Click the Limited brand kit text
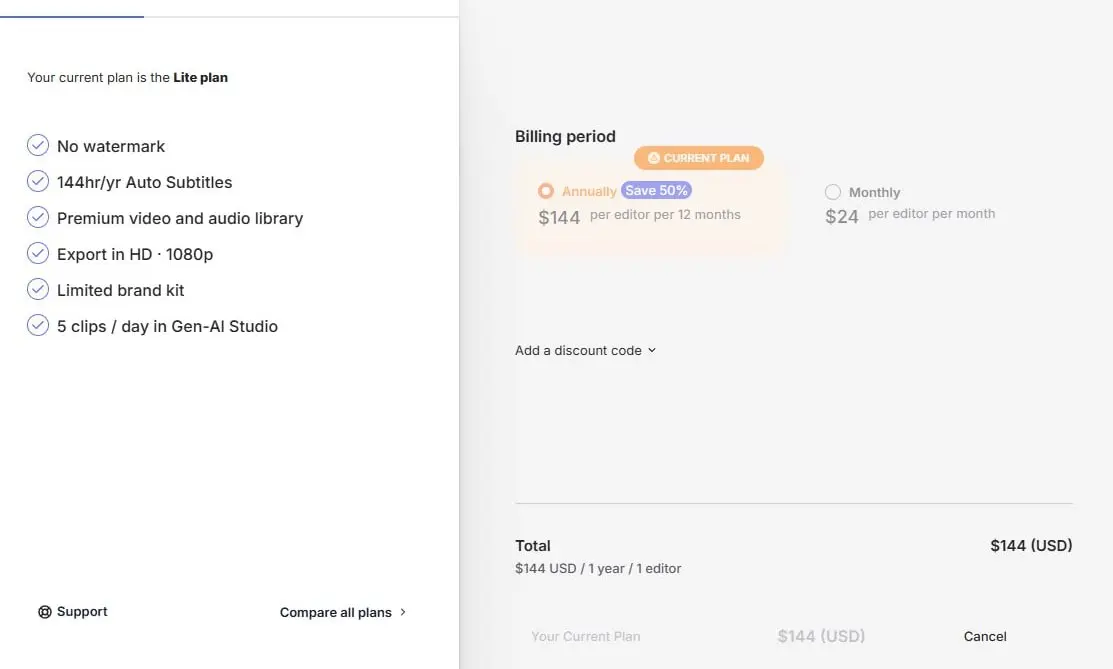This screenshot has height=669, width=1113. click(120, 290)
